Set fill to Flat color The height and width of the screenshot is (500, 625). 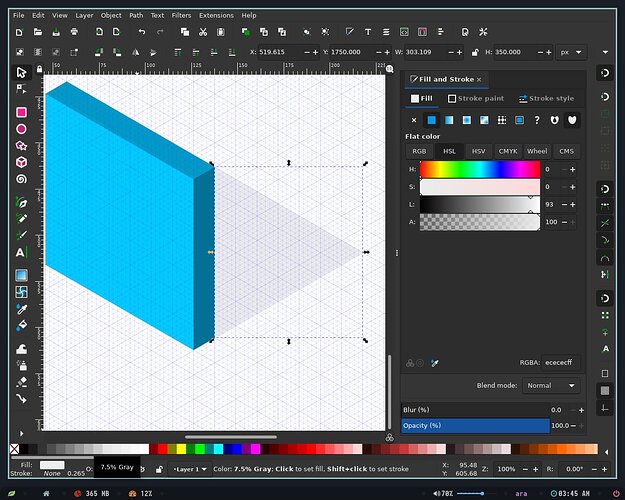click(x=431, y=120)
